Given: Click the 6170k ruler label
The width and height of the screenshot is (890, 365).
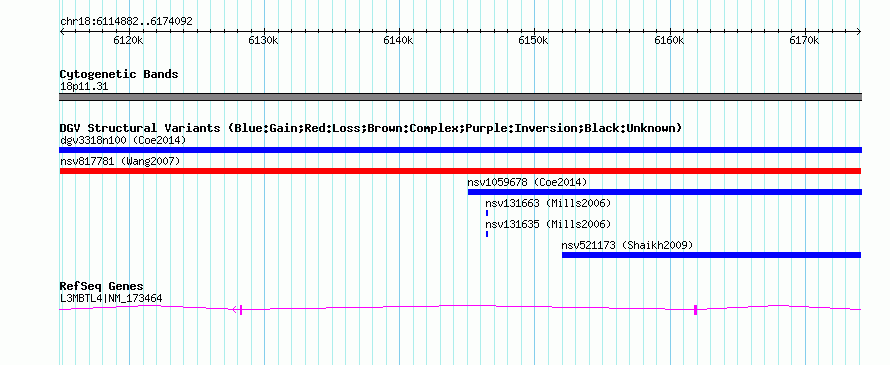Looking at the screenshot, I should point(805,41).
